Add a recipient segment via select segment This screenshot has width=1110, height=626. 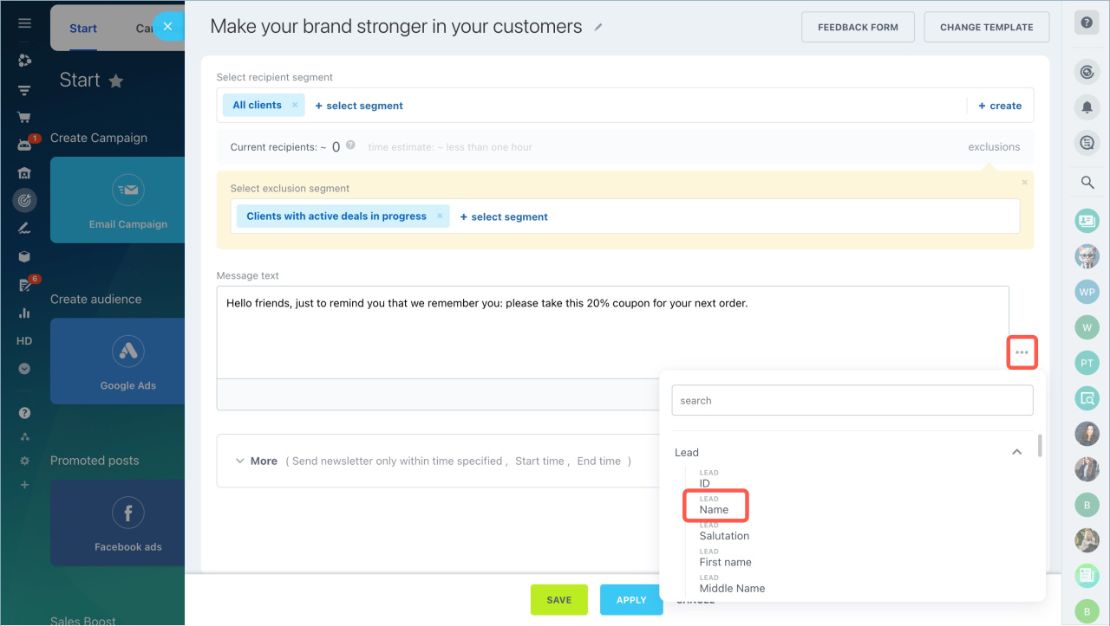pyautogui.click(x=359, y=106)
